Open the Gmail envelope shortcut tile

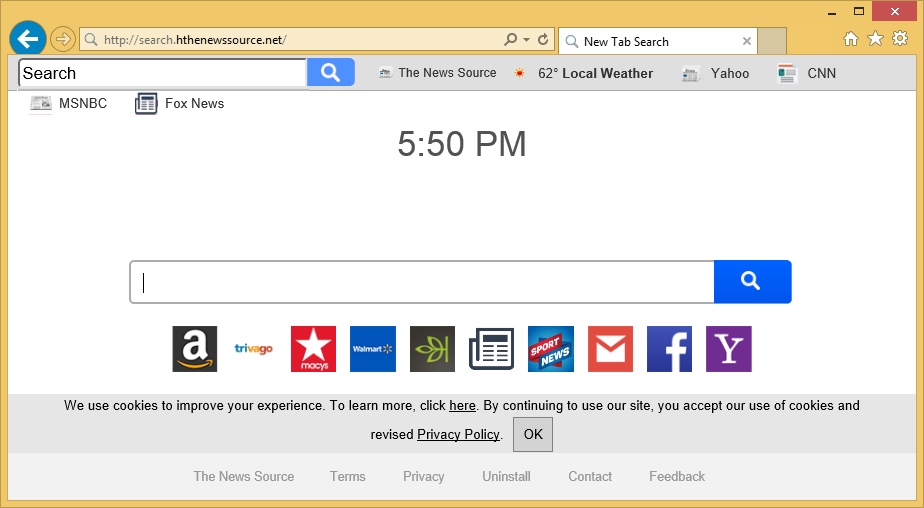pyautogui.click(x=610, y=349)
